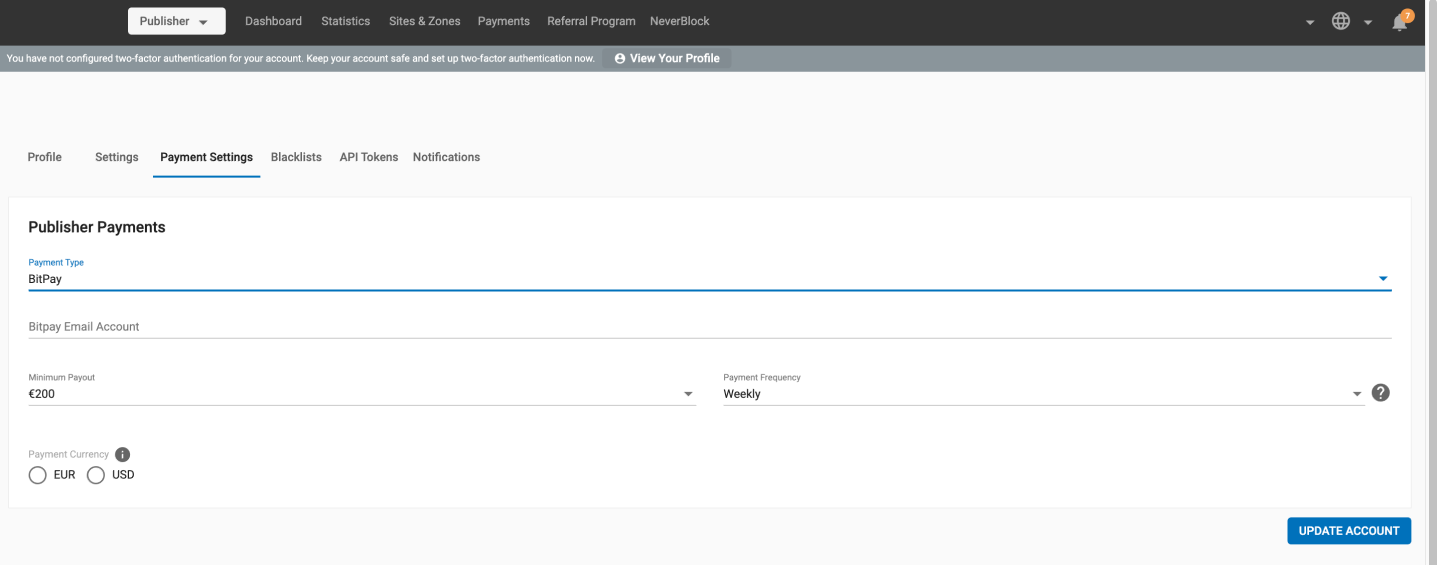Go to the Notifications tab

point(446,157)
